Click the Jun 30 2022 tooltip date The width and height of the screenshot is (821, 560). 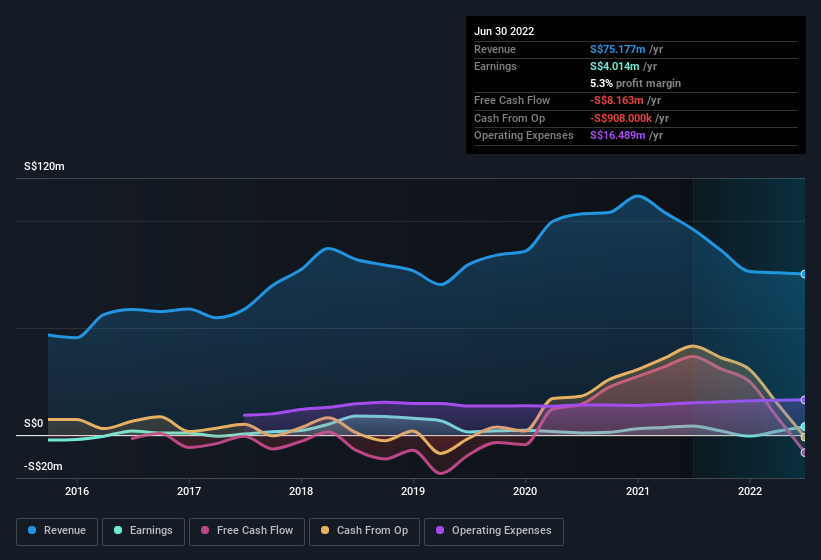(x=504, y=31)
